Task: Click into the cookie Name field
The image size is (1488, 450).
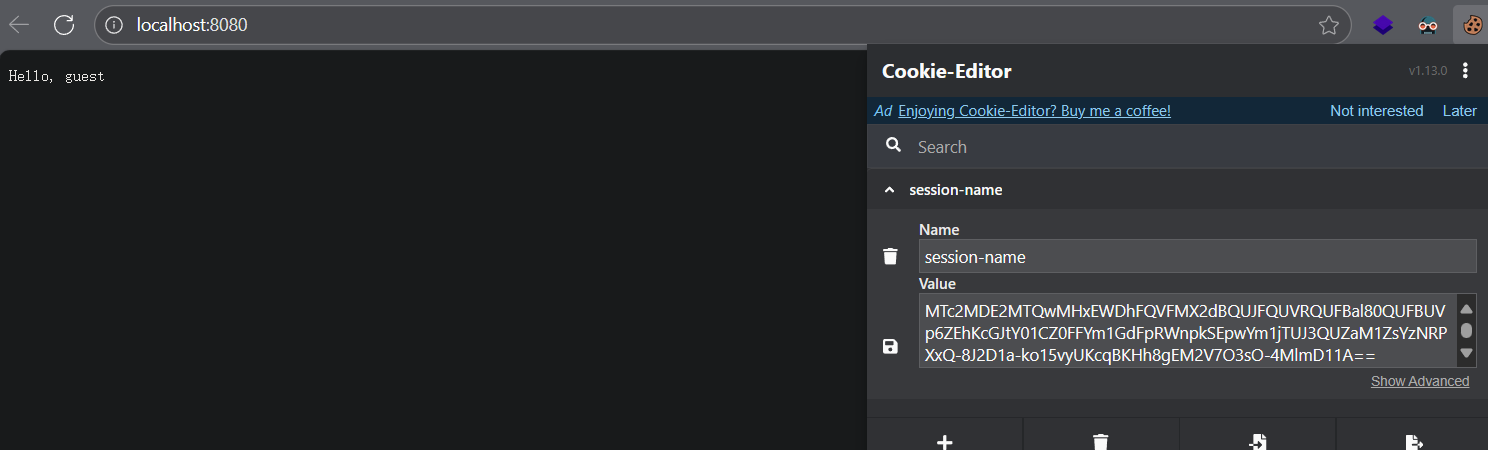Action: pyautogui.click(x=1197, y=257)
